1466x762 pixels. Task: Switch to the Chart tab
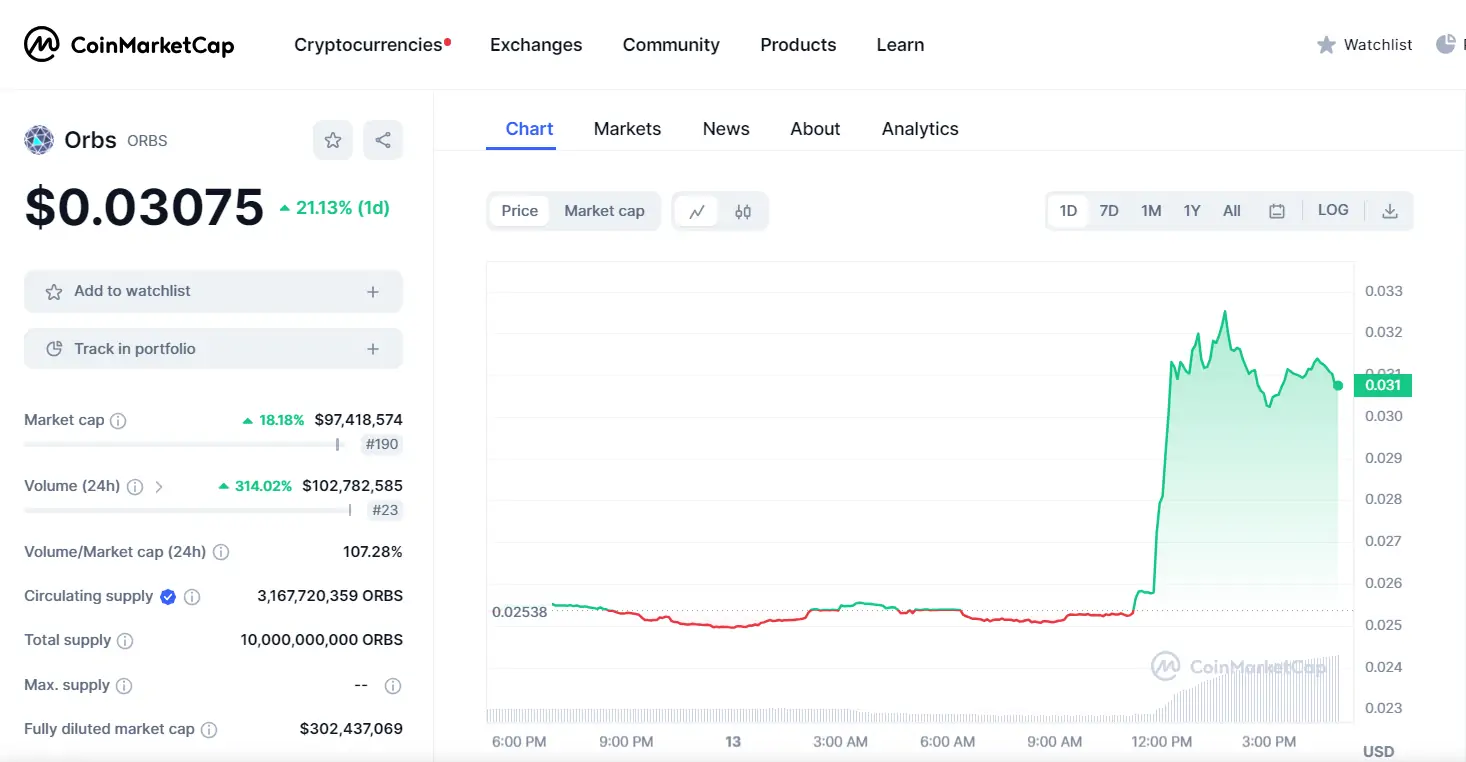point(529,129)
